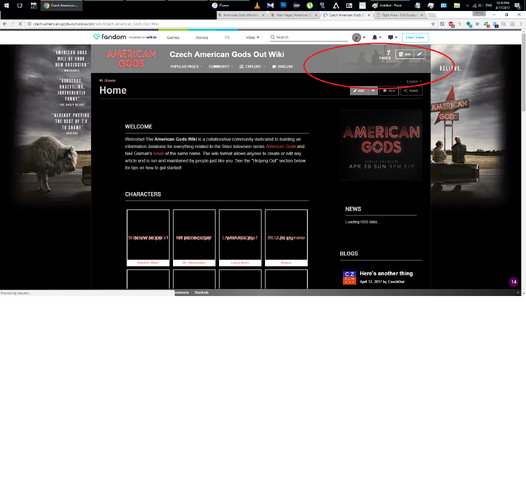Open the red novel link in welcome text

[158, 153]
